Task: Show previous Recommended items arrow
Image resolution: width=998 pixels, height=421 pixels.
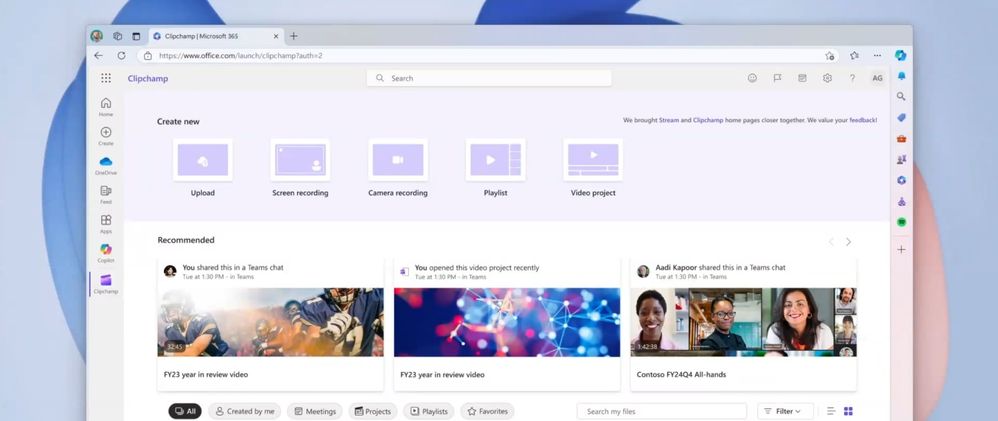Action: [831, 242]
